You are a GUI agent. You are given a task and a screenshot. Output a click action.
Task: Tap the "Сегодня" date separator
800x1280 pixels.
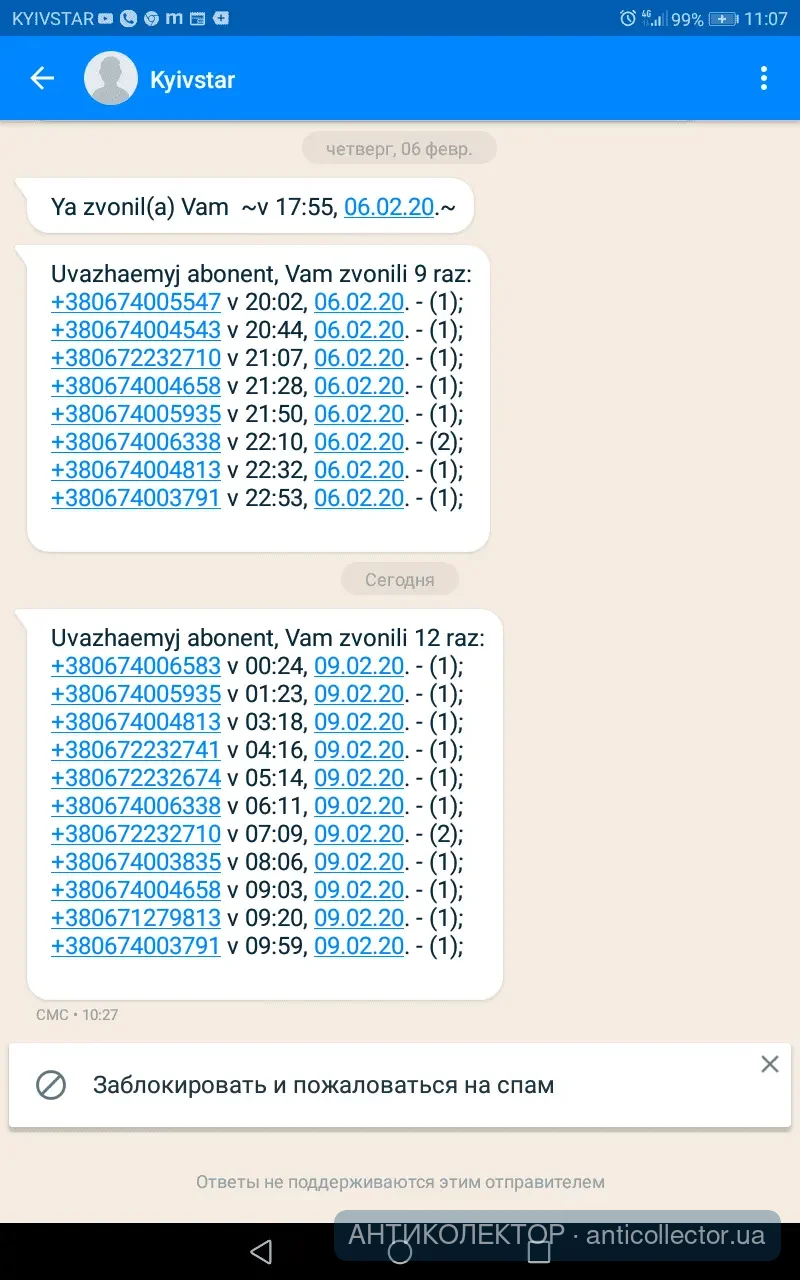400,579
